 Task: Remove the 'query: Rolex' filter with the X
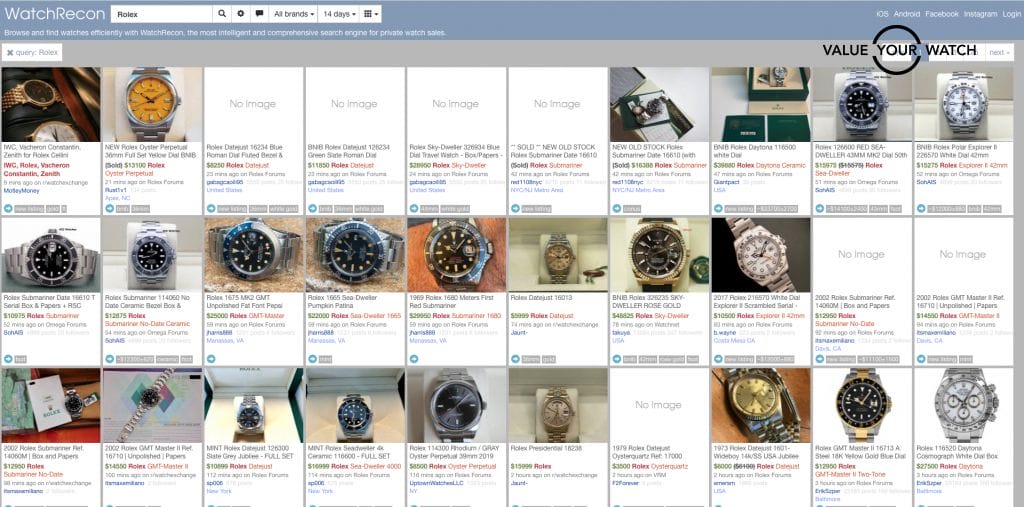click(10, 52)
